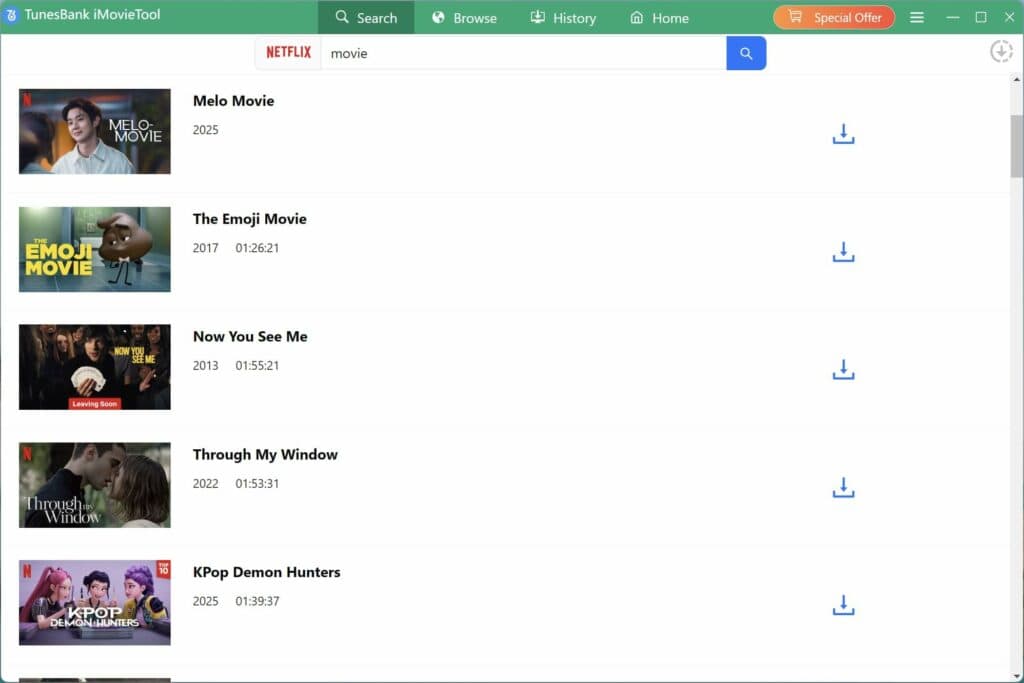This screenshot has height=683, width=1024.
Task: Download Melo Movie using its download icon
Action: click(843, 133)
